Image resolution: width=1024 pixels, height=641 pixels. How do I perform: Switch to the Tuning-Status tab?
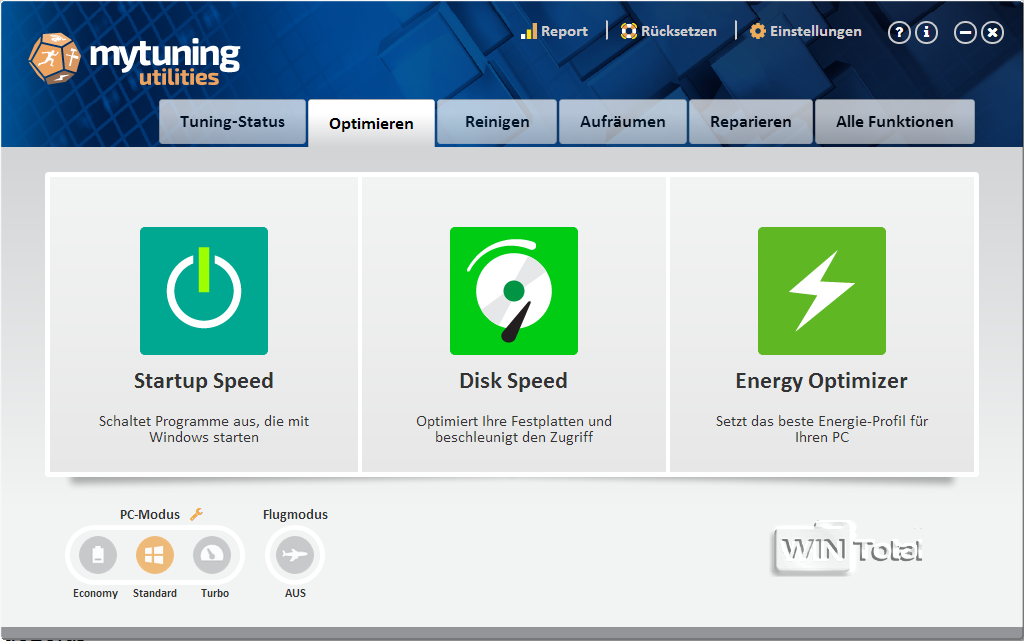(x=232, y=121)
